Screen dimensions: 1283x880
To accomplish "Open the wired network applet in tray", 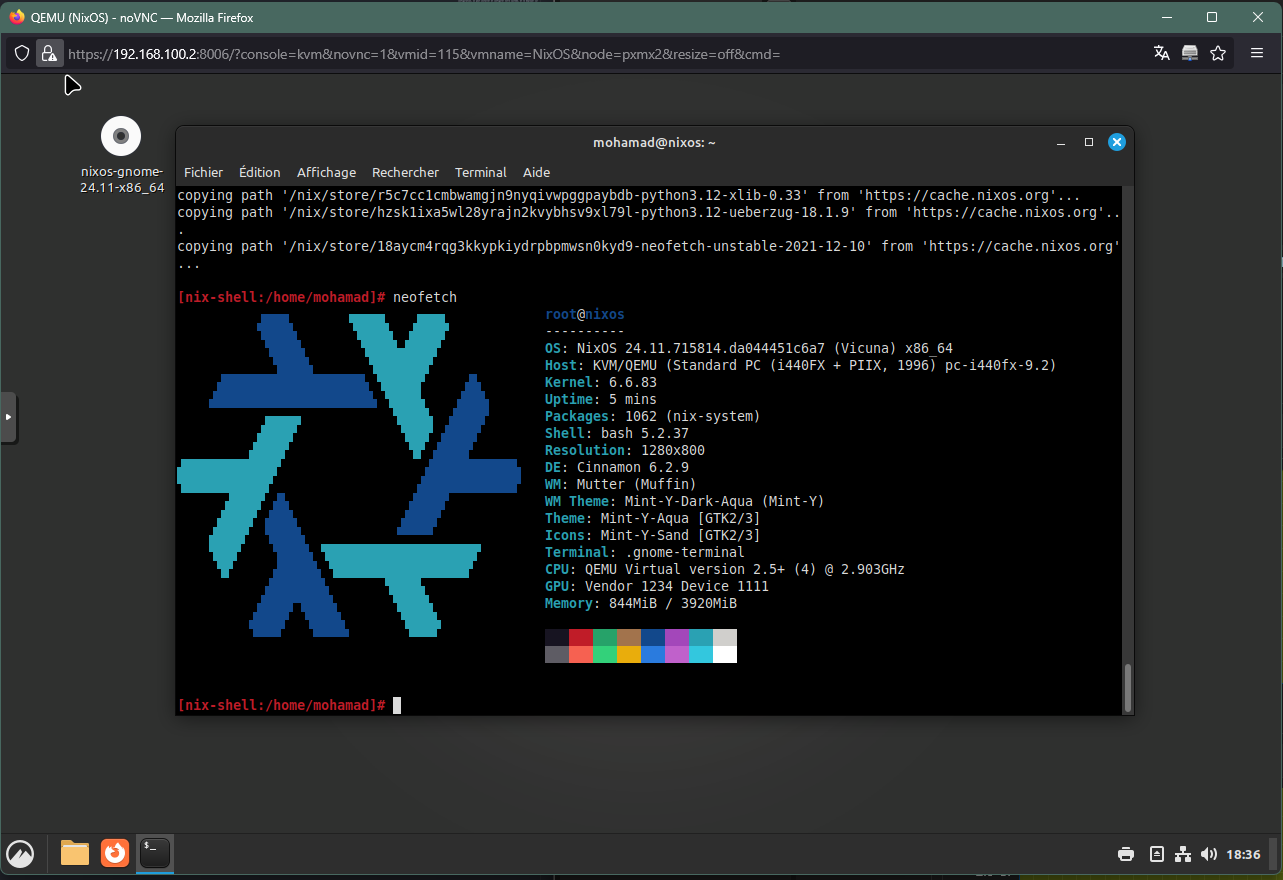I will (x=1183, y=854).
